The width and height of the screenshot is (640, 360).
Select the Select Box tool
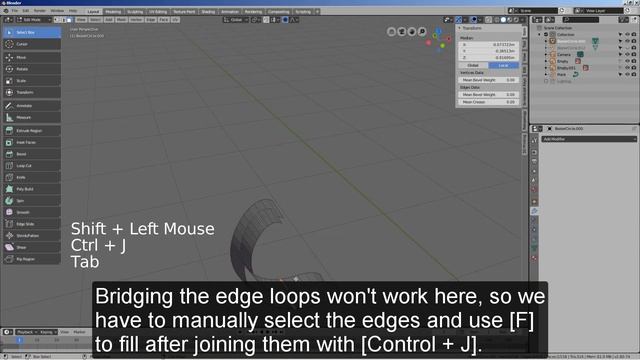pos(32,32)
